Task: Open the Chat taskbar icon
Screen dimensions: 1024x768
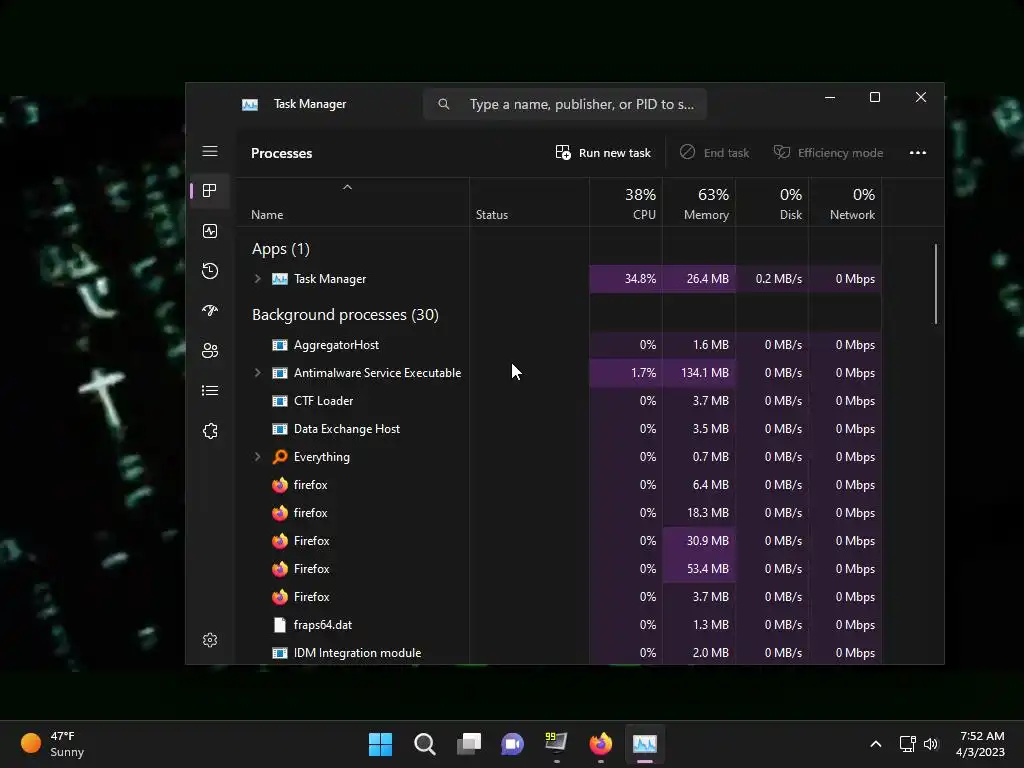Action: (513, 744)
